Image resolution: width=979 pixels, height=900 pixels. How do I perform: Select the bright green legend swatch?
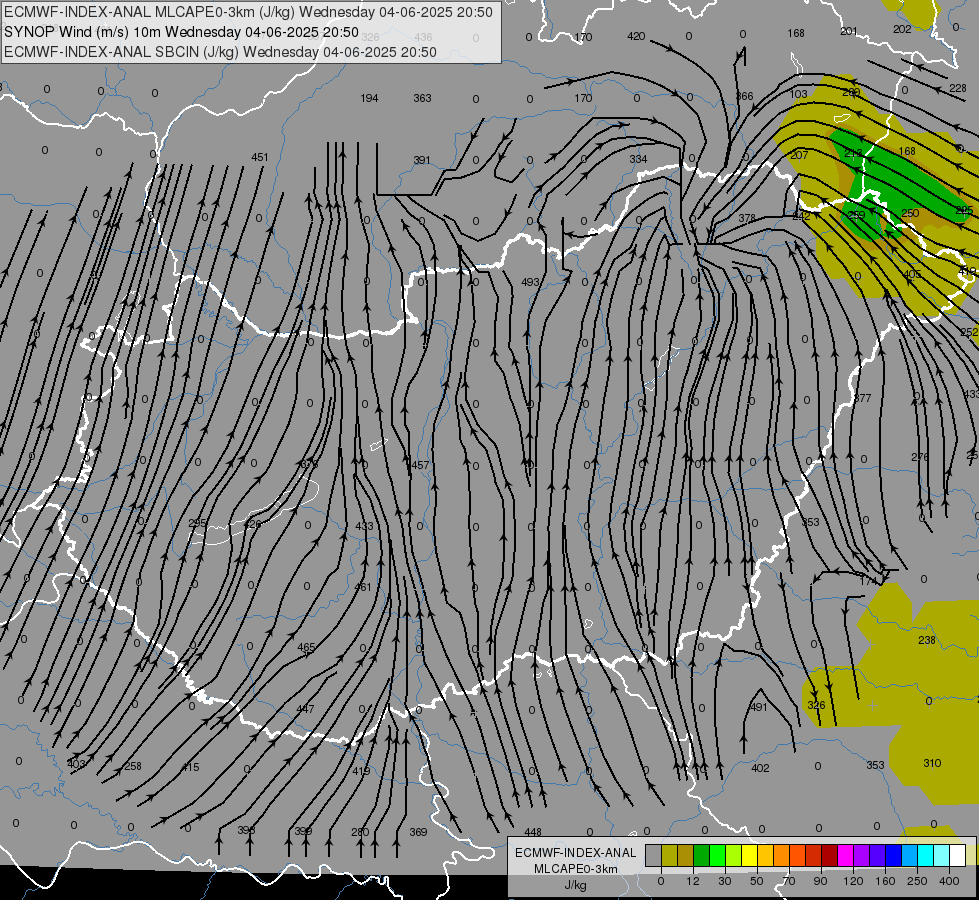tap(717, 855)
